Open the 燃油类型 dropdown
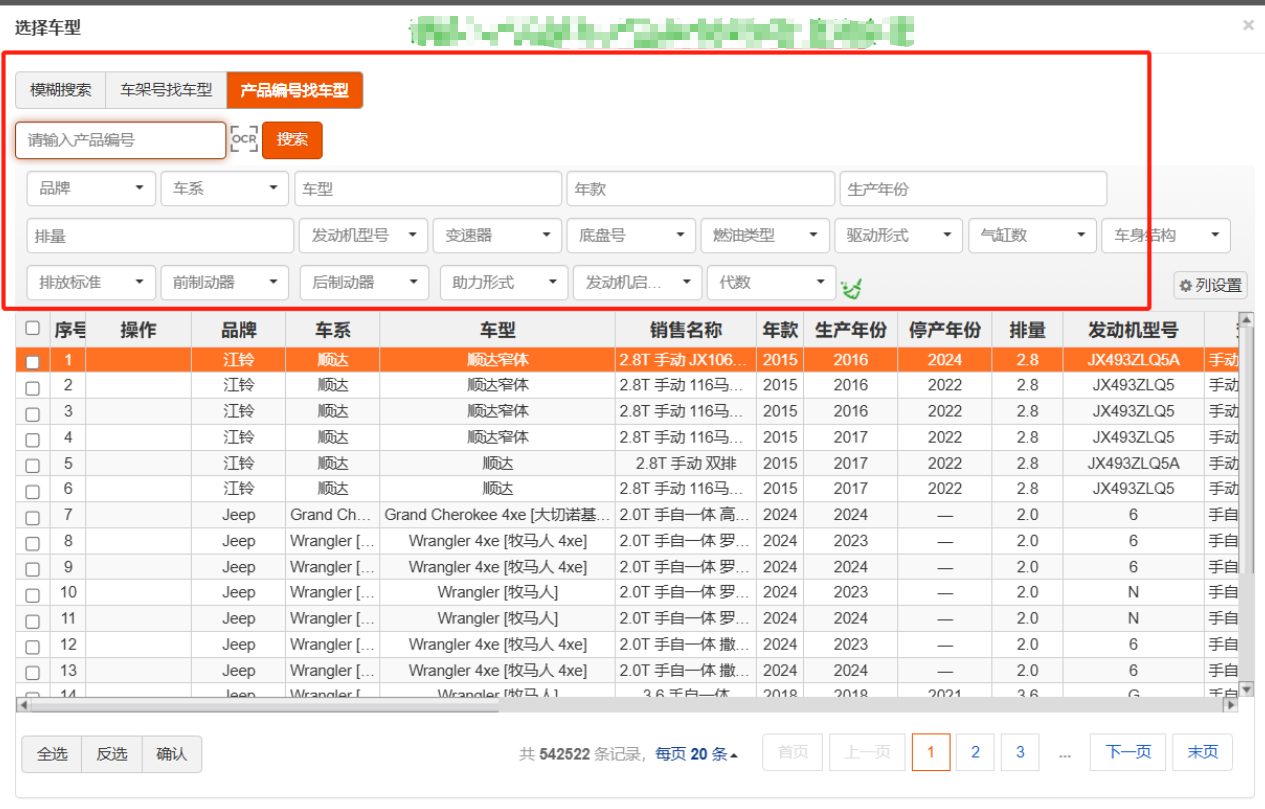The width and height of the screenshot is (1265, 809). click(764, 235)
